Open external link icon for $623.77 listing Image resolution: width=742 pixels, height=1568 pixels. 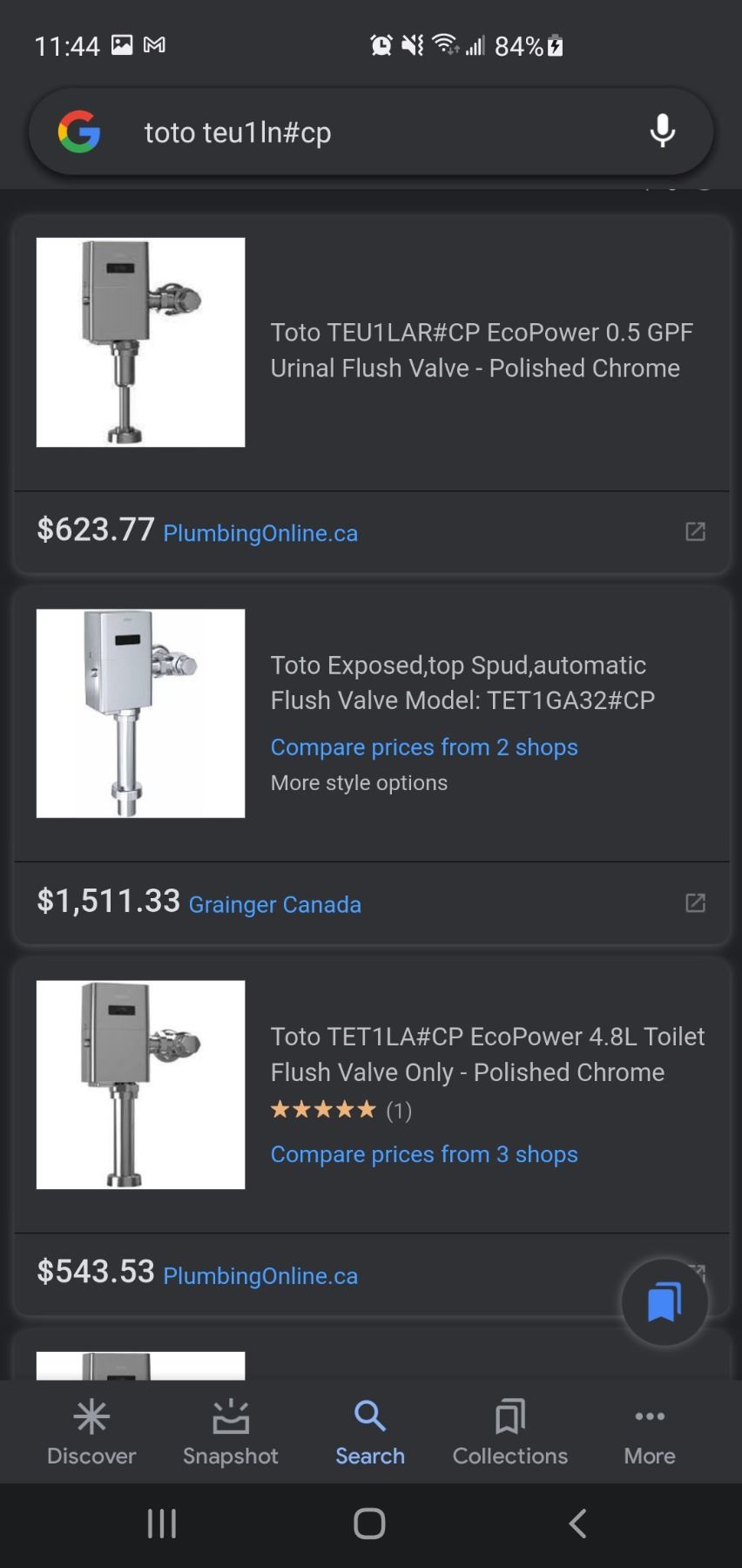(x=695, y=531)
